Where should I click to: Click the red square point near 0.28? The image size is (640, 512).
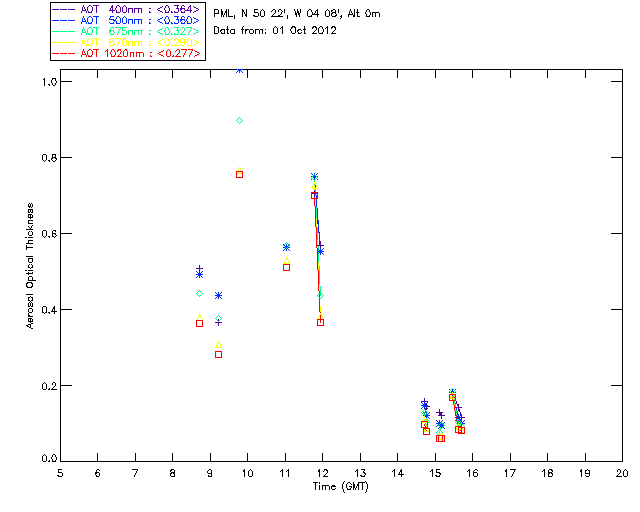(x=218, y=354)
